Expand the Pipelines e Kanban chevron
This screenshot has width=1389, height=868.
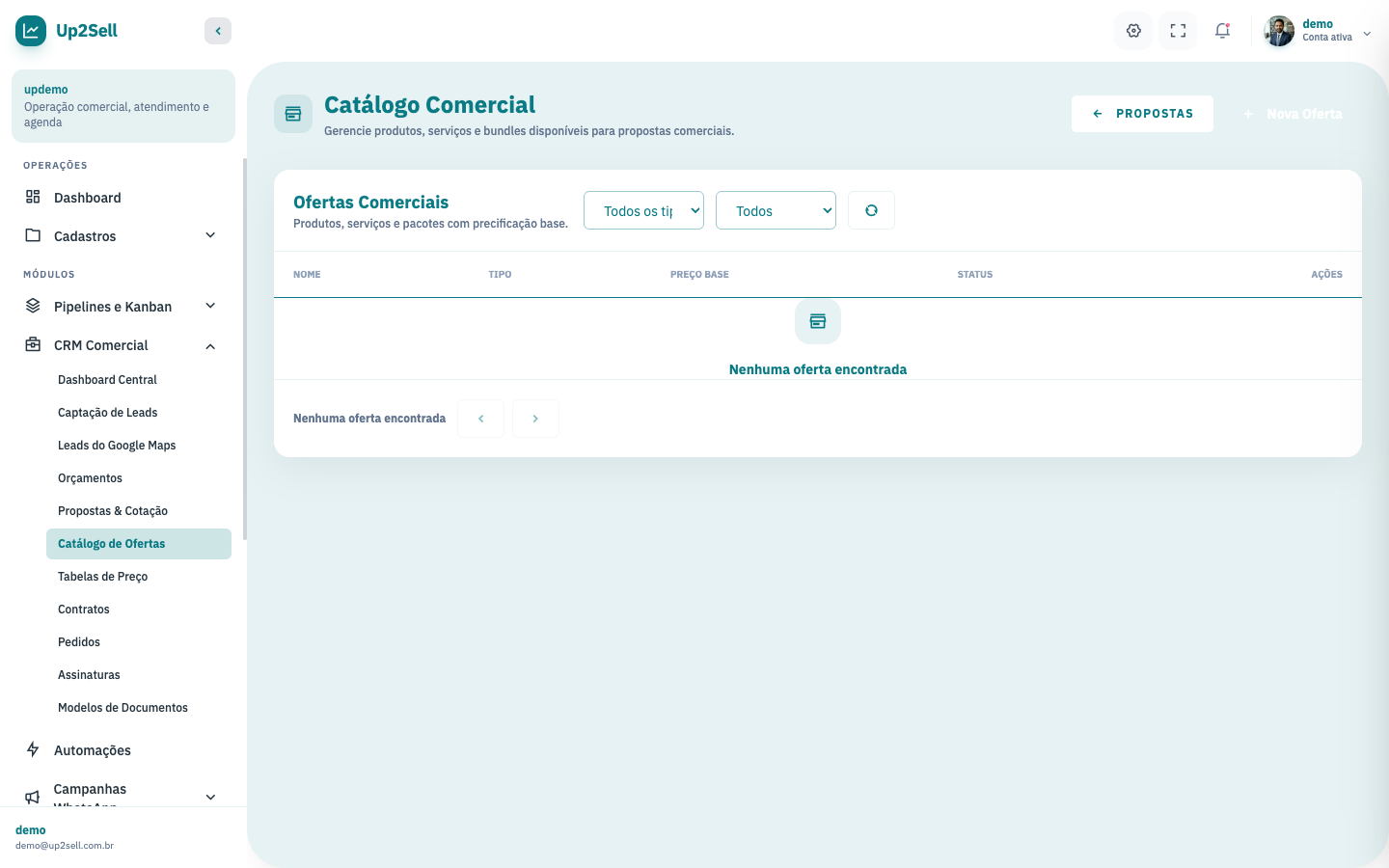click(x=210, y=306)
